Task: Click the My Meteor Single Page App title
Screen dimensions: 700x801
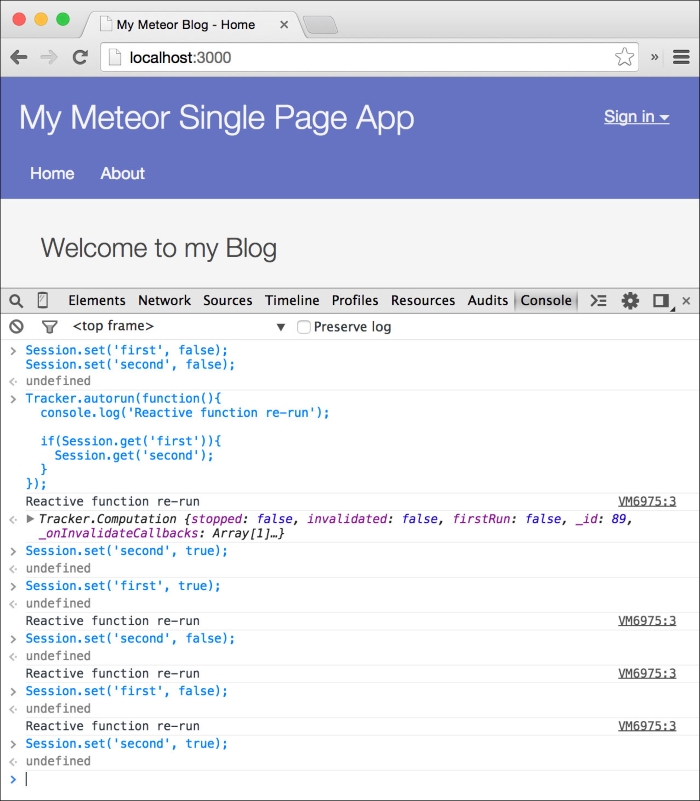Action: tap(217, 119)
